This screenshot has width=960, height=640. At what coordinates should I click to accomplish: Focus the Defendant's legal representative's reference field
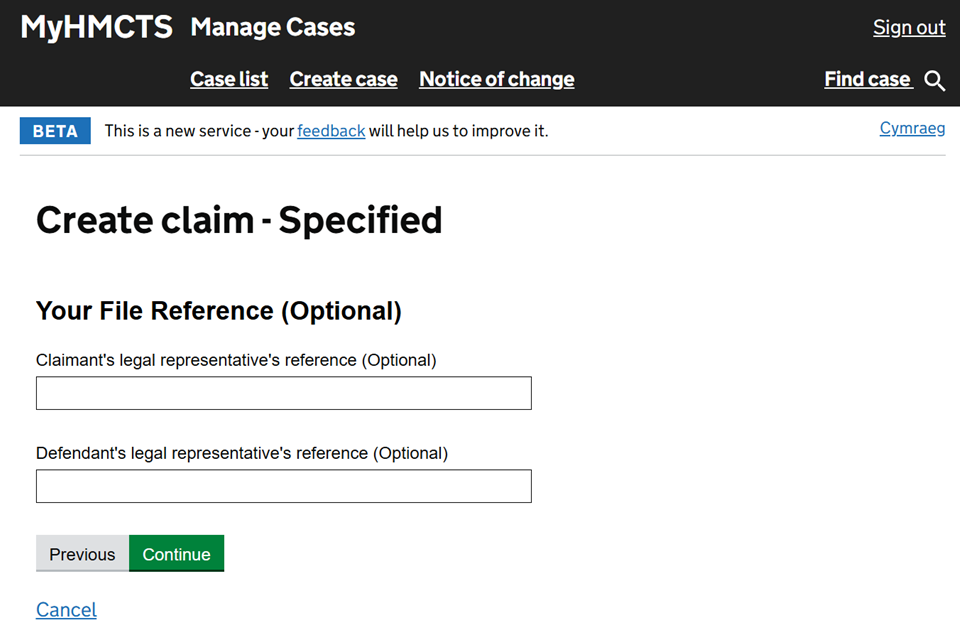(283, 486)
